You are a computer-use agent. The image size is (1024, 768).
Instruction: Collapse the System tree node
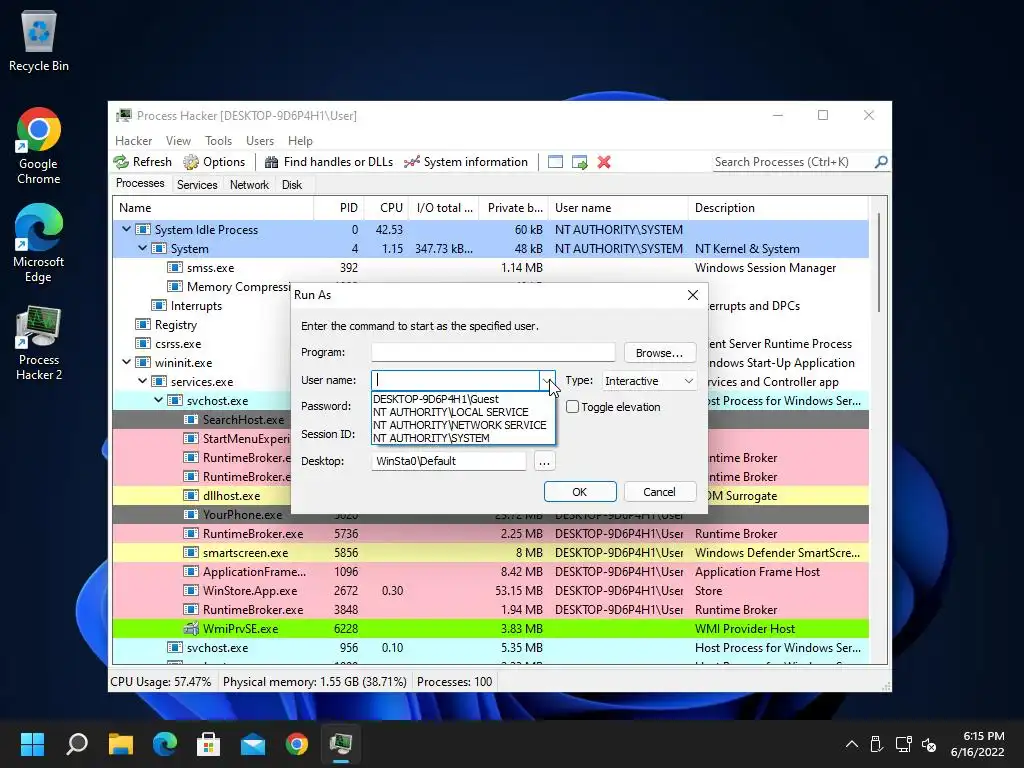142,248
